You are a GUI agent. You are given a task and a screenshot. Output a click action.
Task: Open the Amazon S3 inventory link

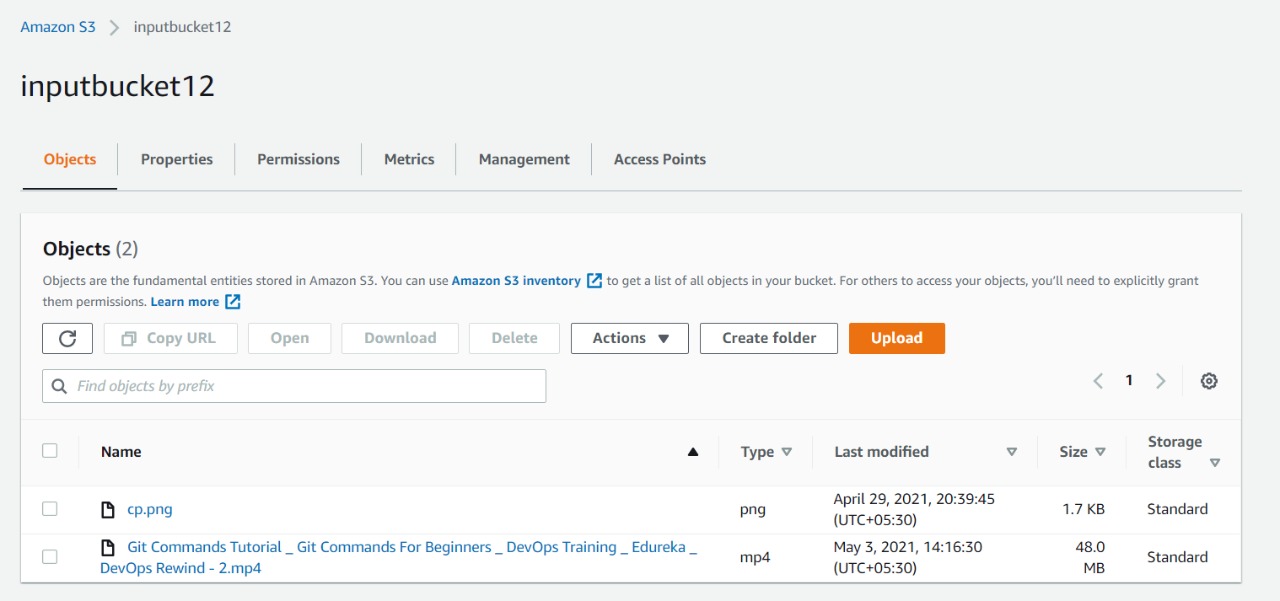point(516,281)
